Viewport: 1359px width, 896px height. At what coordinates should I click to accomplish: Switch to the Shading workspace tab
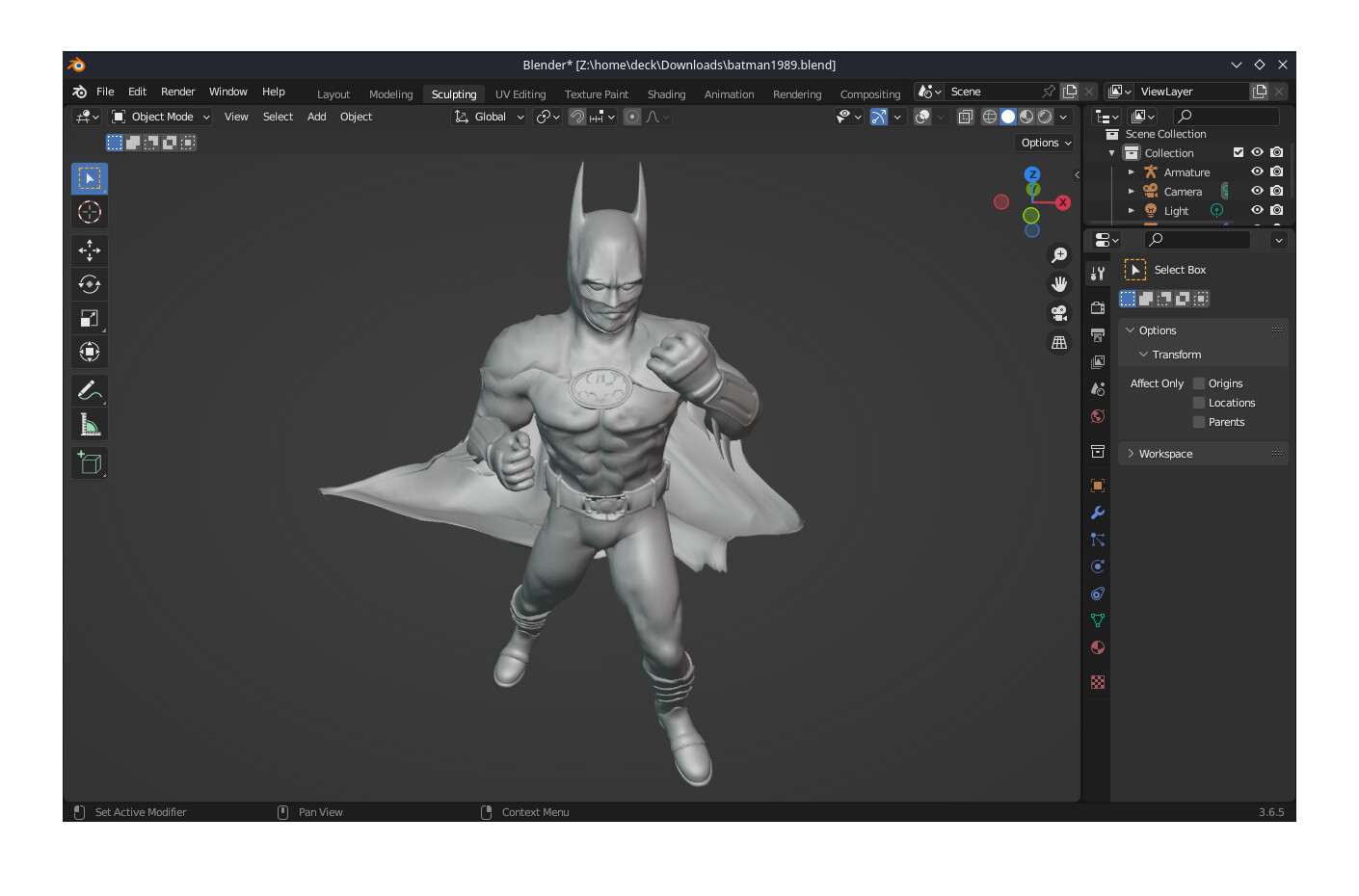666,94
